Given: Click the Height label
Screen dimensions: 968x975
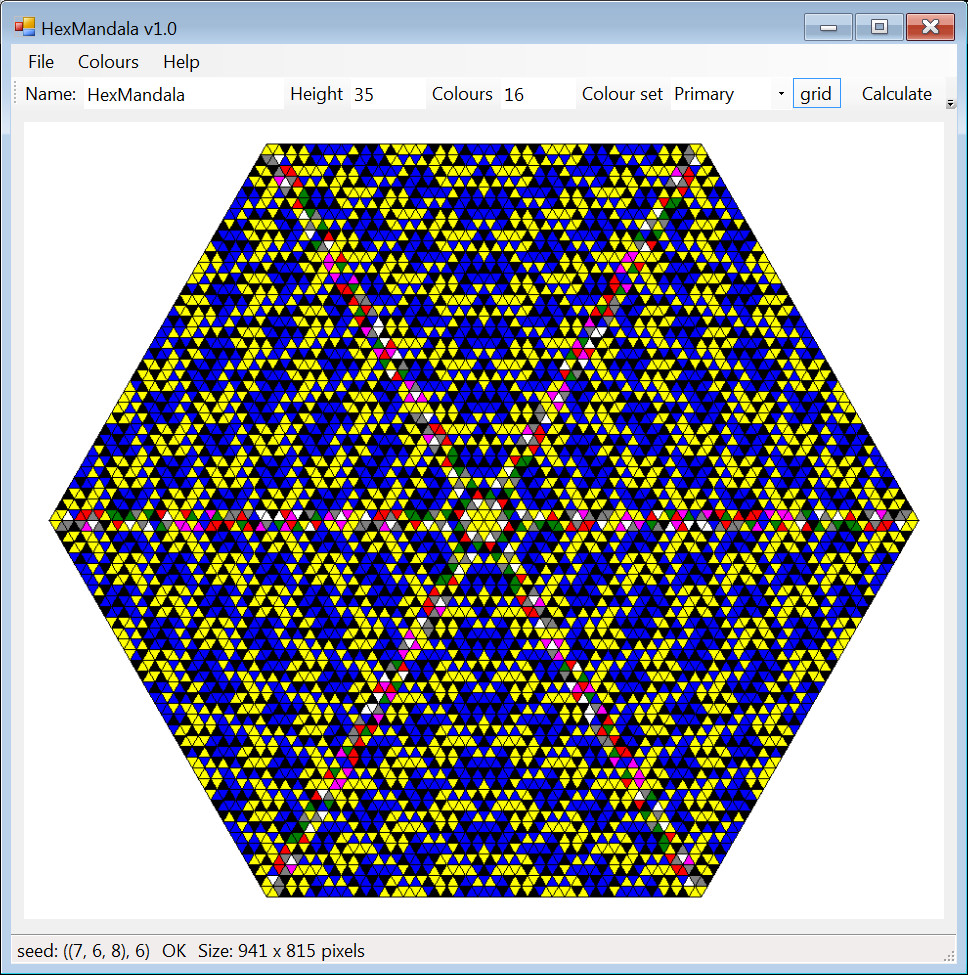Looking at the screenshot, I should coord(316,94).
